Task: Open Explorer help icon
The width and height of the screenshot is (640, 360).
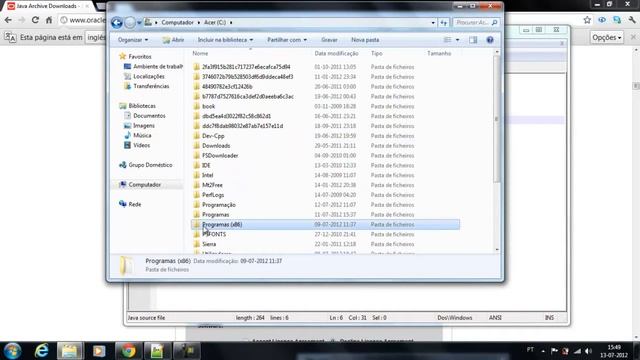Action: click(490, 40)
